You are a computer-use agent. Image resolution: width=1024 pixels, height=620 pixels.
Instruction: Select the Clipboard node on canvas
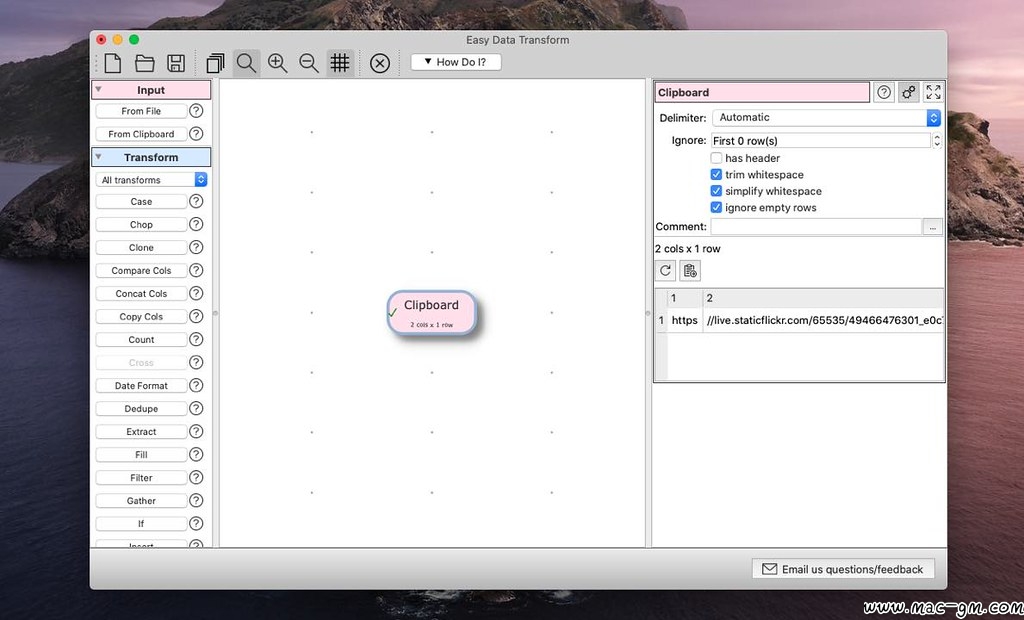(x=432, y=313)
